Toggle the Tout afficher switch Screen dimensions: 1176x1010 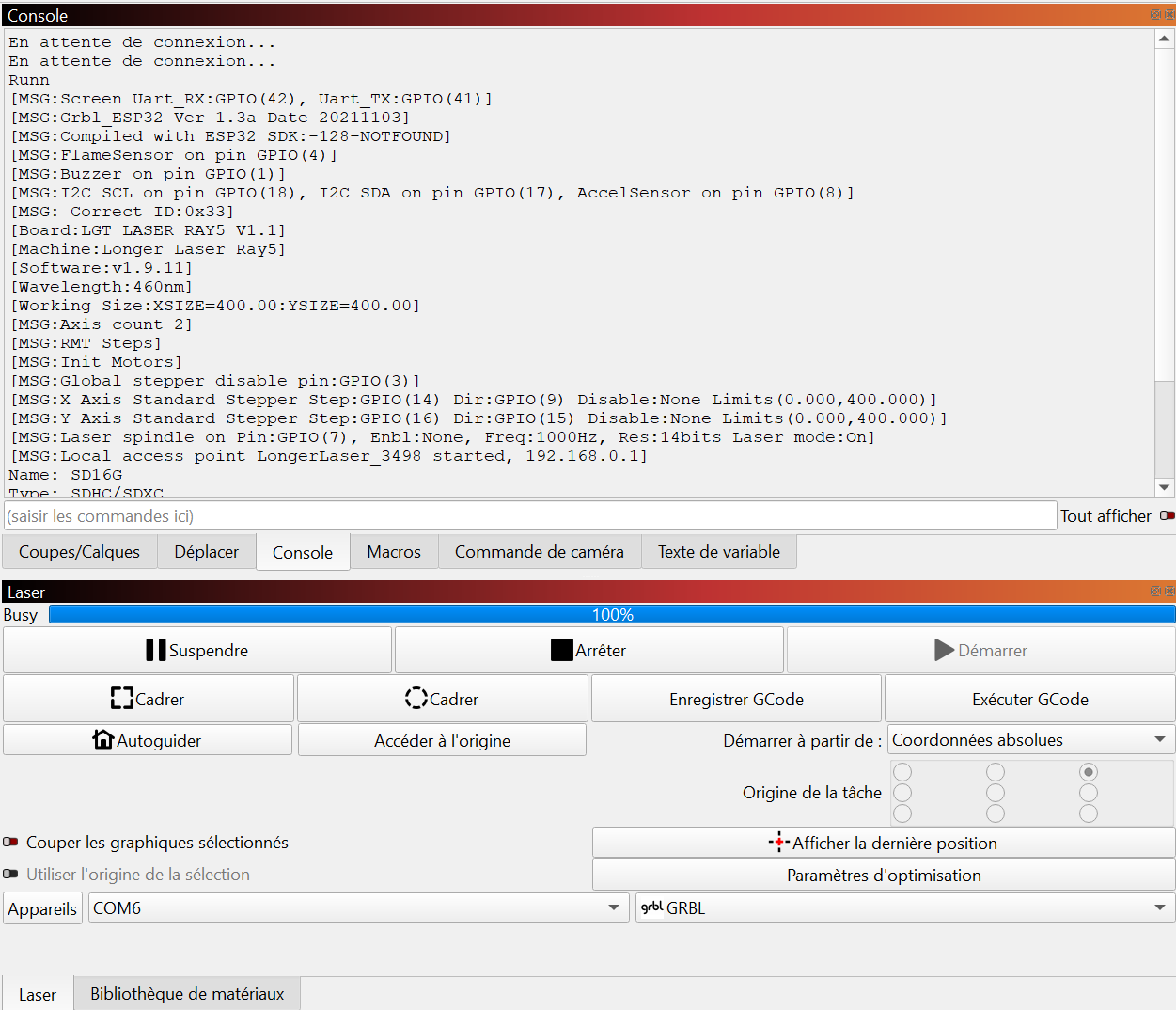[x=1167, y=515]
